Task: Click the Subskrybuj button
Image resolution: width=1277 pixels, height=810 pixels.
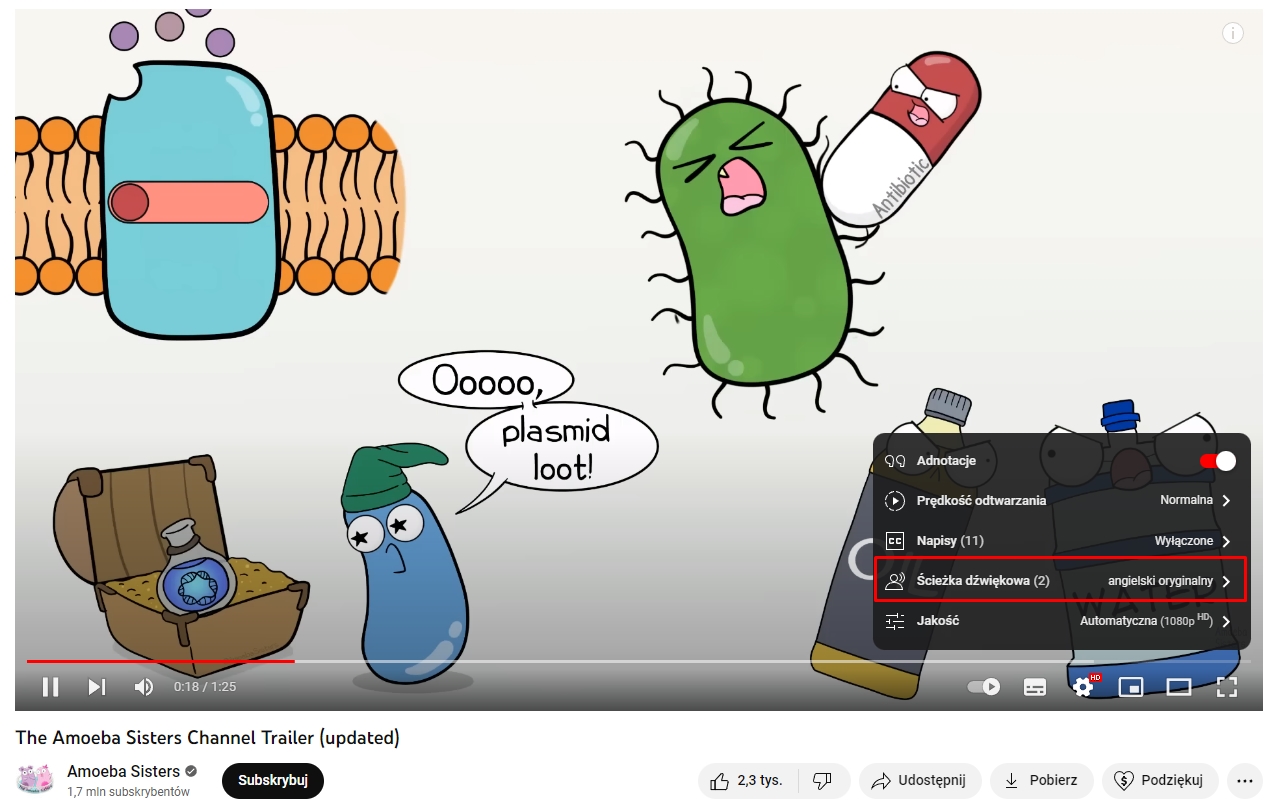Action: coord(272,781)
